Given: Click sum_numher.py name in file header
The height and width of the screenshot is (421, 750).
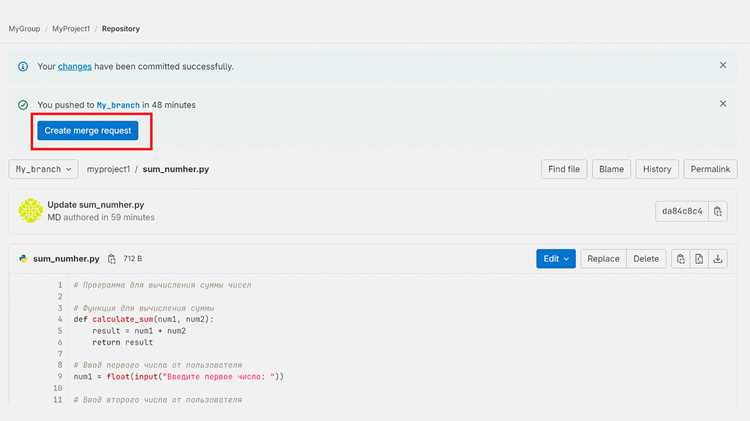Looking at the screenshot, I should [x=66, y=259].
